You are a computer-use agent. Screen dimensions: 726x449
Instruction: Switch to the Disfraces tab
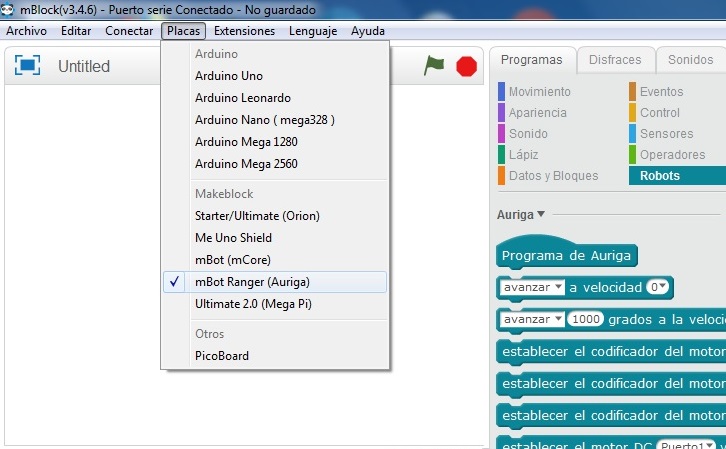click(x=615, y=60)
